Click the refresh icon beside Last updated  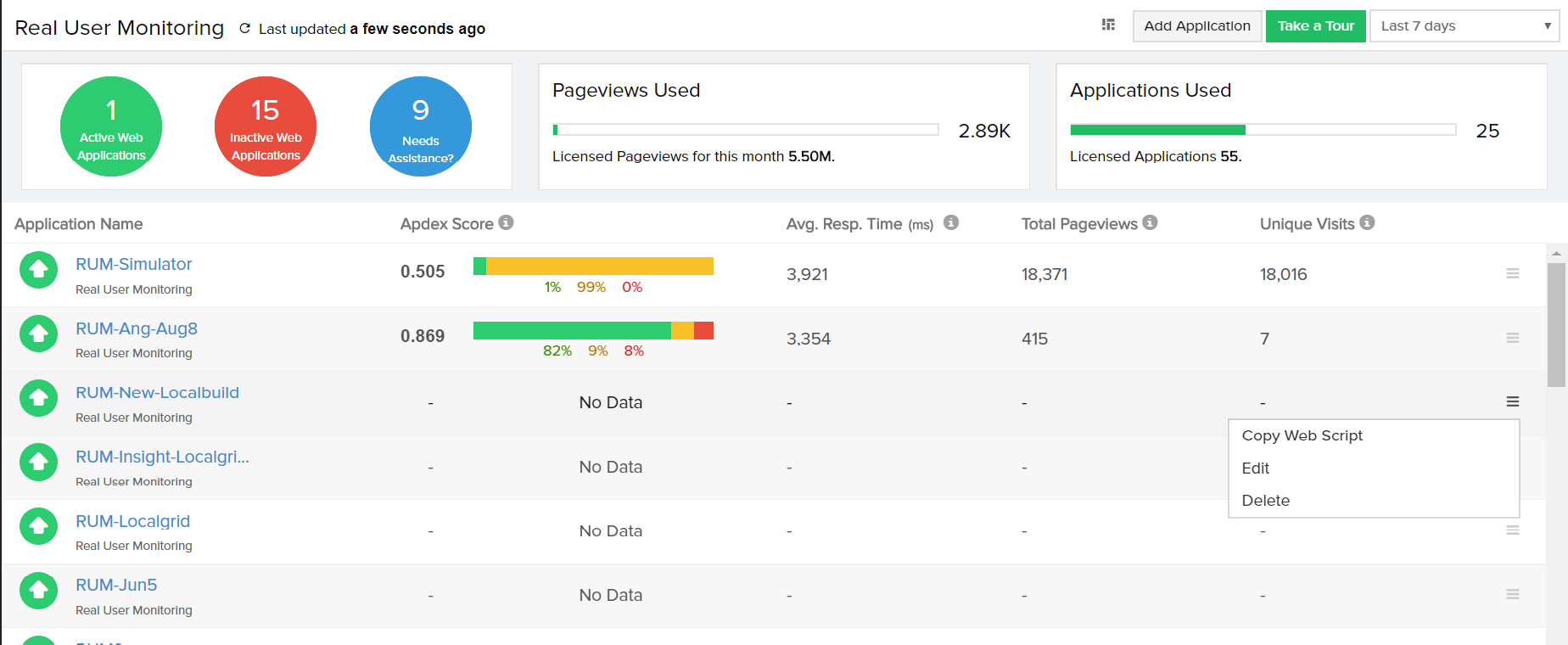point(244,29)
